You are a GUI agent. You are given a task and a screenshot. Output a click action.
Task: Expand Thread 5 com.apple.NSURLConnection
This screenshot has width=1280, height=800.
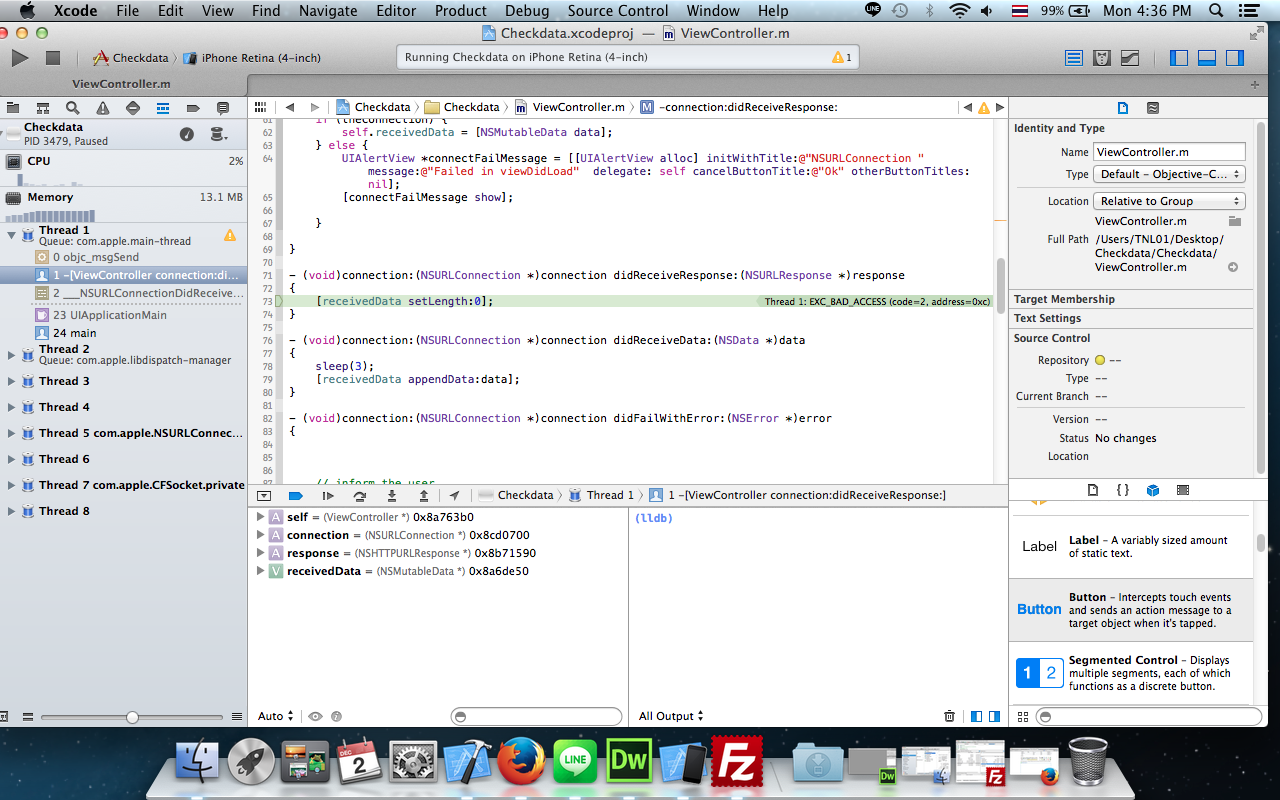point(11,433)
